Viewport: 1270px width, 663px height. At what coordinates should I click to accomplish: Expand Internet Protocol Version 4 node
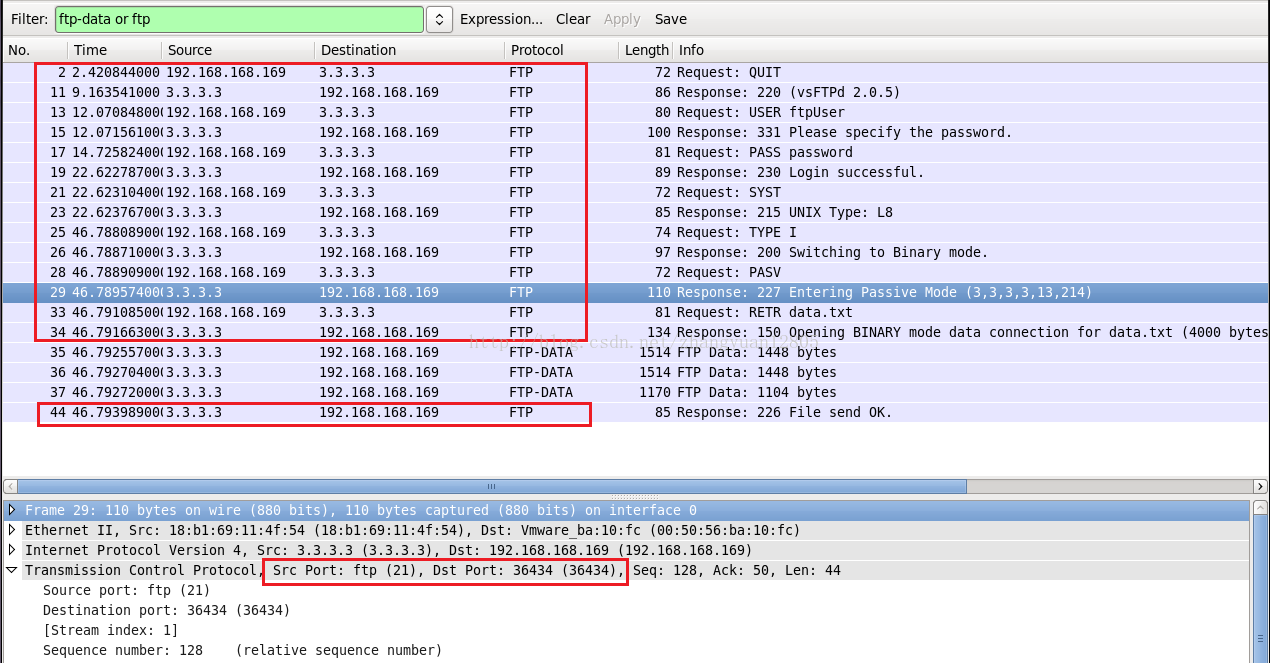12,550
